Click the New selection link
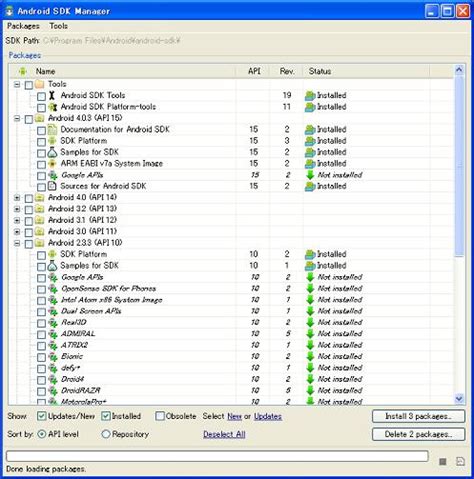The height and width of the screenshot is (479, 474). coord(235,416)
